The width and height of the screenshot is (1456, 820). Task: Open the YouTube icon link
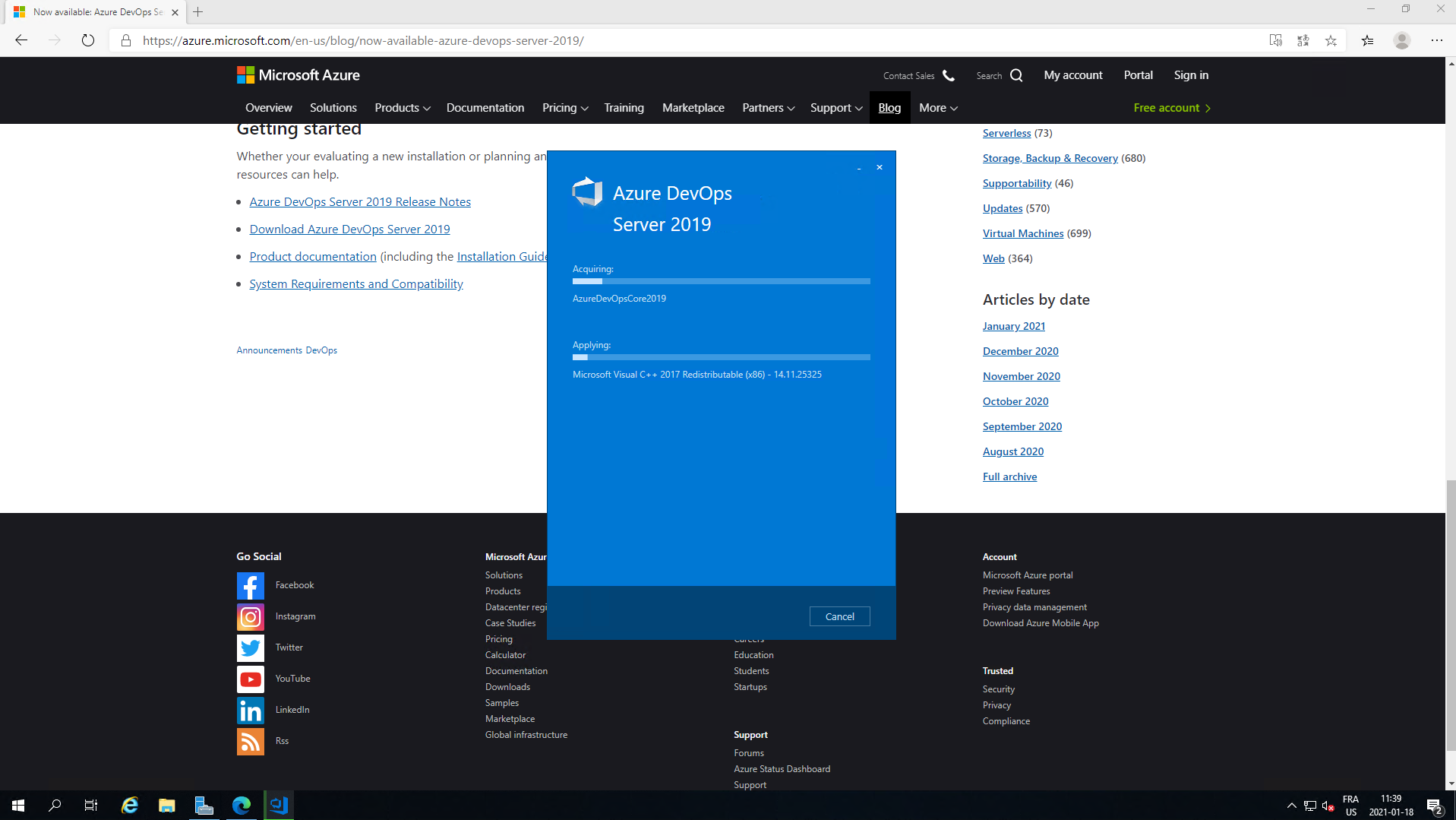[250, 679]
